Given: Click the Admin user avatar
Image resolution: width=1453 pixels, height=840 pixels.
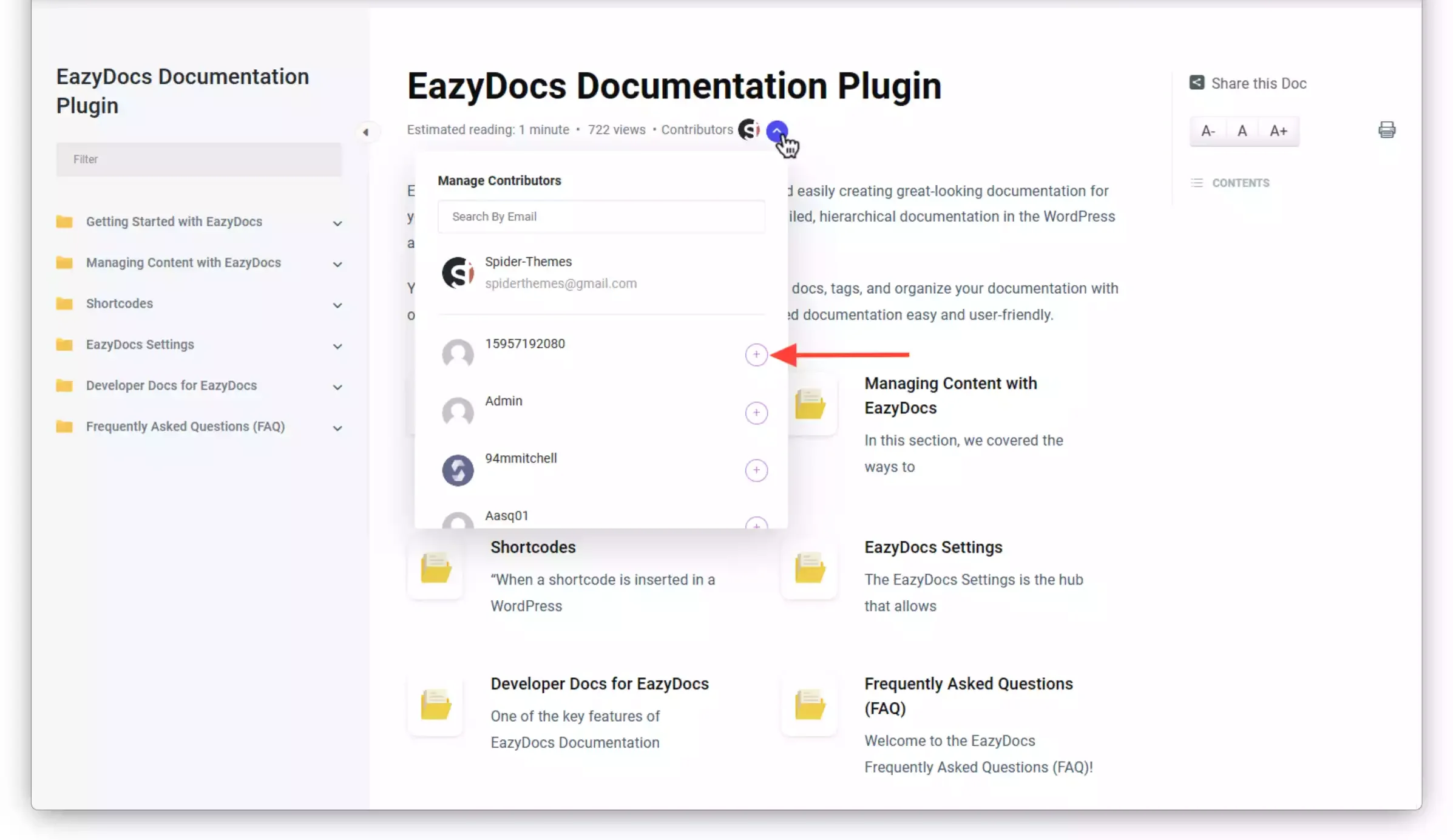Looking at the screenshot, I should [x=458, y=413].
